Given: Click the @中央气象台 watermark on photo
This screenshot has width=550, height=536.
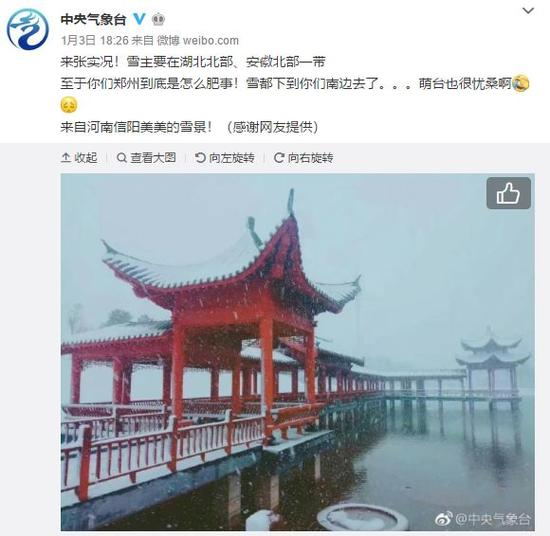Looking at the screenshot, I should (x=483, y=519).
